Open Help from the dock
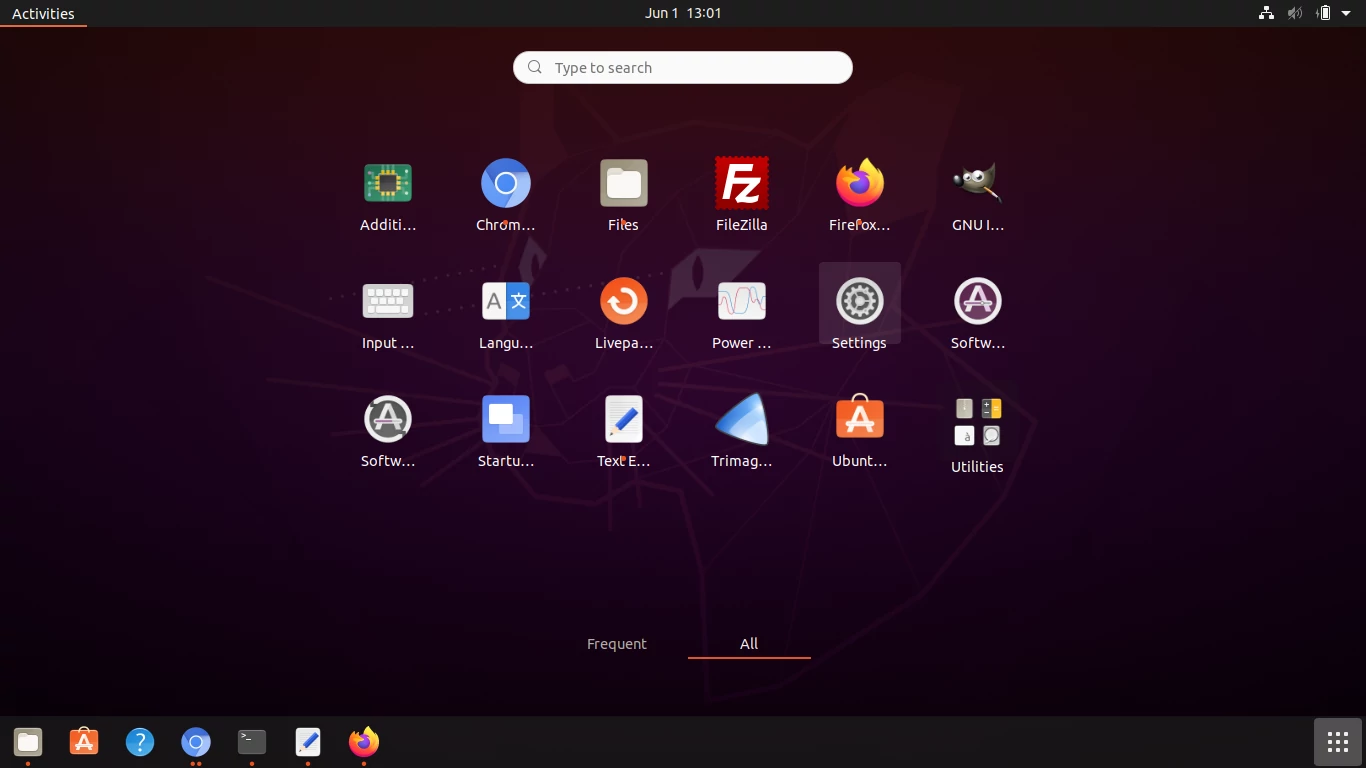The height and width of the screenshot is (768, 1366). click(140, 742)
